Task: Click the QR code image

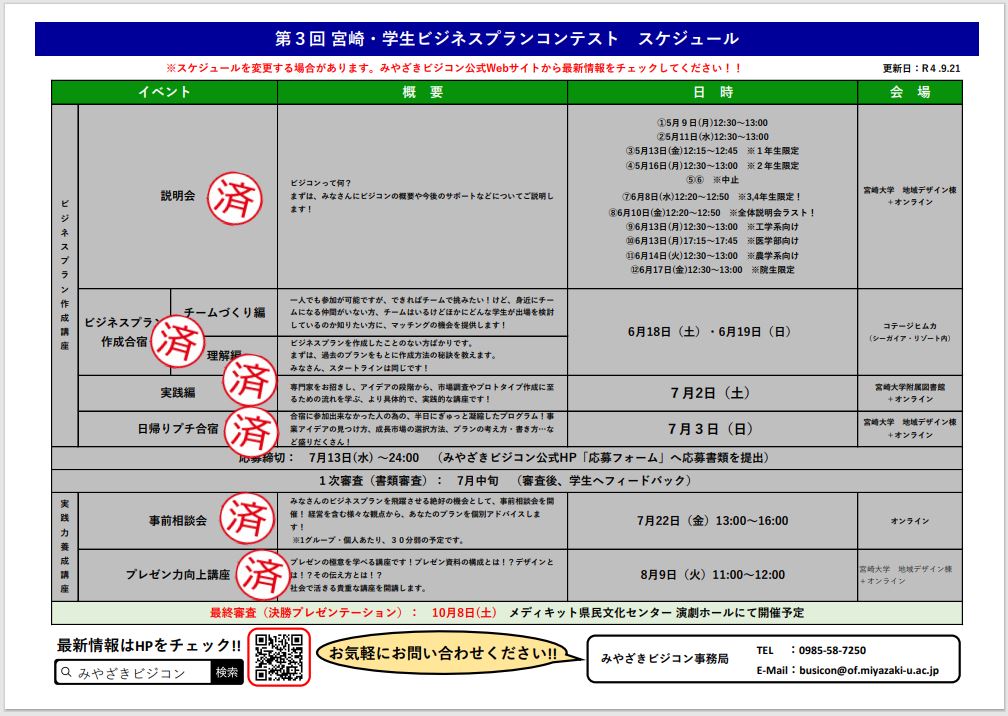Action: (x=279, y=657)
